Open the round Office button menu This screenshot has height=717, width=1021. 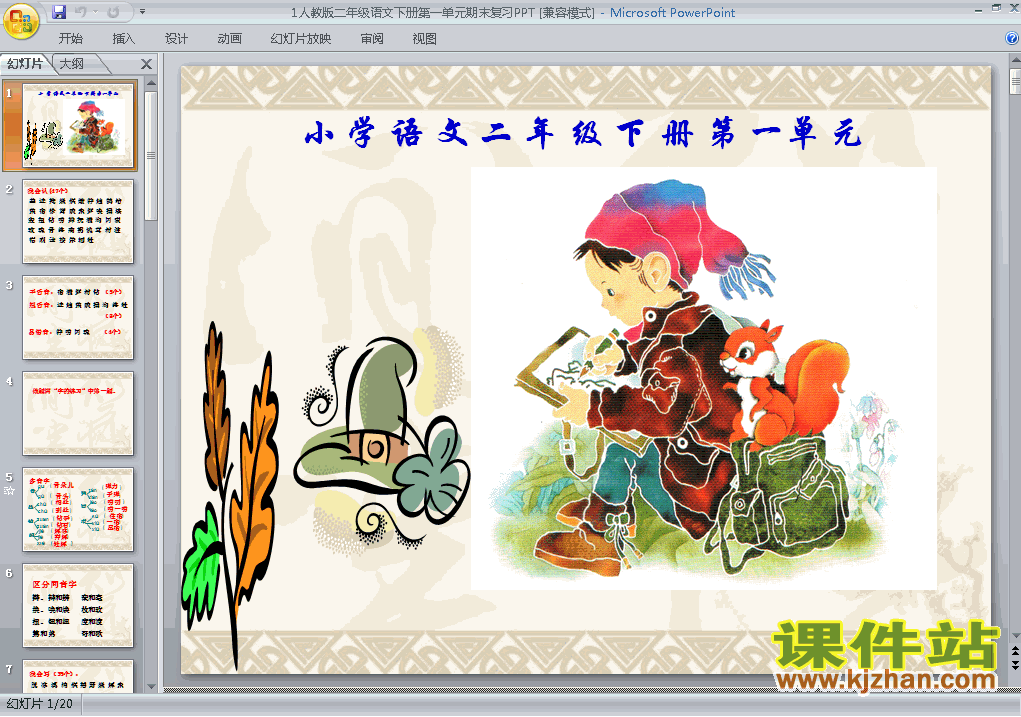click(20, 20)
